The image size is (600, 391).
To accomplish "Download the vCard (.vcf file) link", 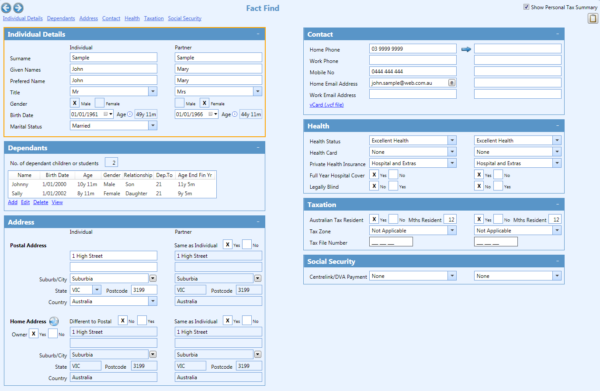I will click(326, 105).
